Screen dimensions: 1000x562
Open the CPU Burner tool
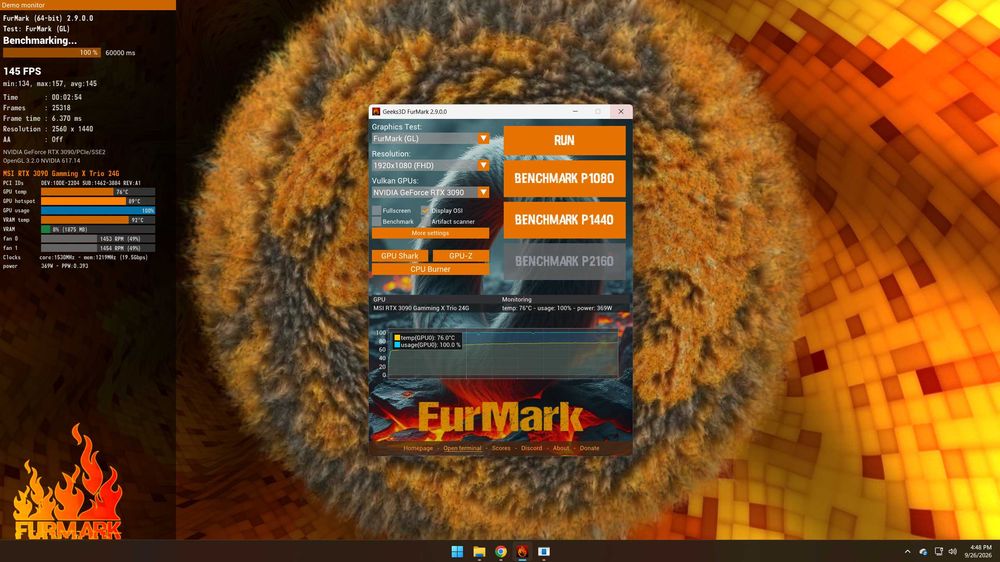click(430, 269)
